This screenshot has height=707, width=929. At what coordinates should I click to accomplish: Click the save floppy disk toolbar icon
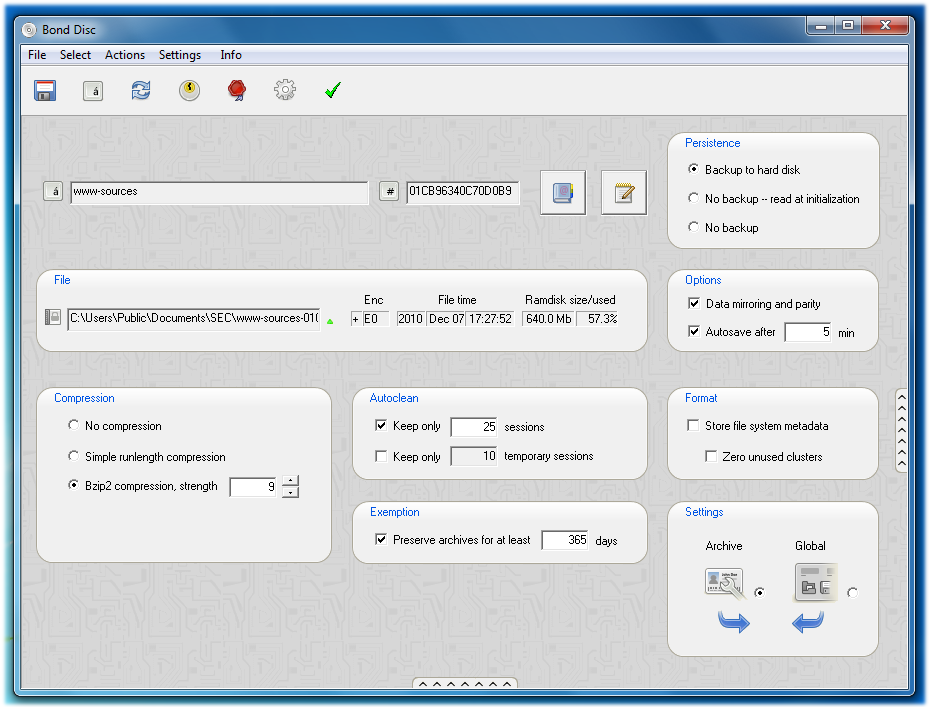45,90
